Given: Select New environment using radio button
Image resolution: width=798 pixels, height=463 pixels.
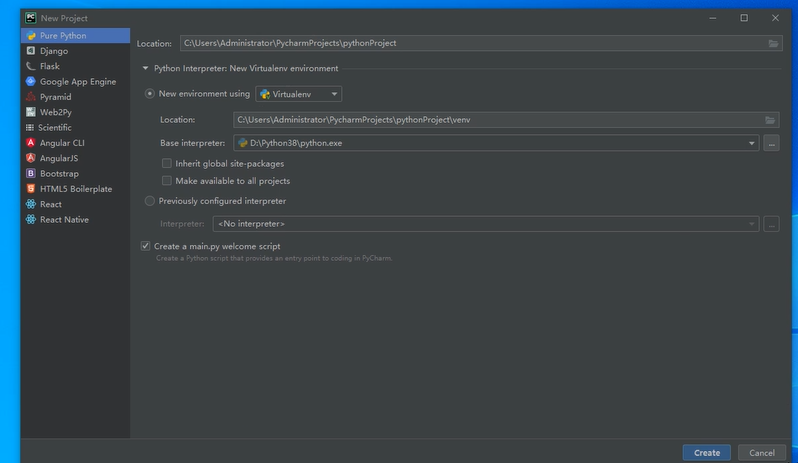Looking at the screenshot, I should pyautogui.click(x=150, y=94).
